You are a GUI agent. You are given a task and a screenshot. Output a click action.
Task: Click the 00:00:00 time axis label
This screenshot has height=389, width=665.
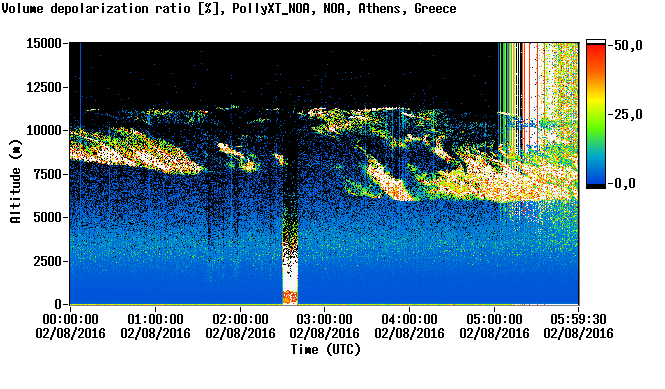click(70, 319)
